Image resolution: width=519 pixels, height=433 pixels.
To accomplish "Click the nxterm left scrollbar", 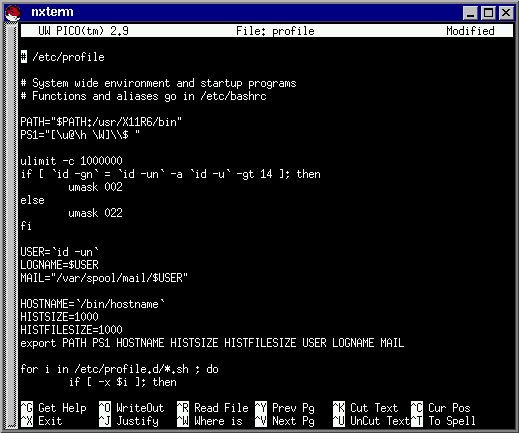I will [11, 226].
